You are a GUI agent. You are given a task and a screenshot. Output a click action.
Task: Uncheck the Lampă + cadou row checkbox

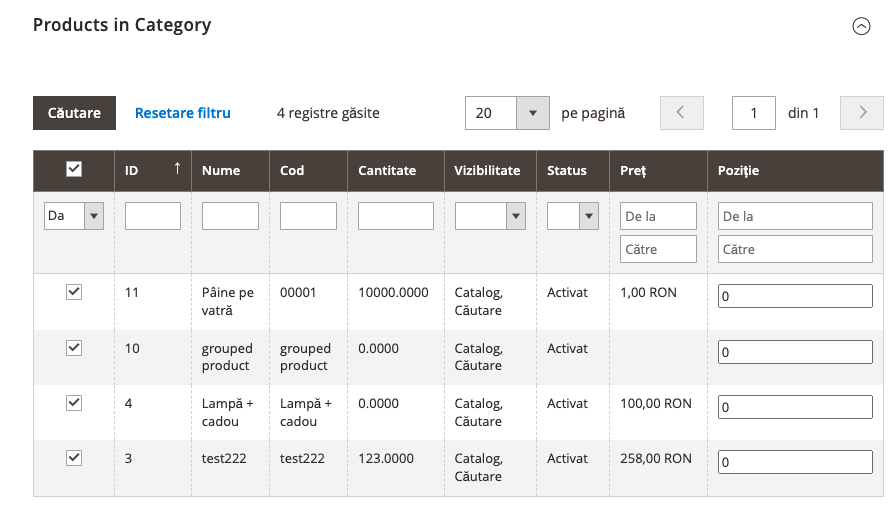(74, 403)
